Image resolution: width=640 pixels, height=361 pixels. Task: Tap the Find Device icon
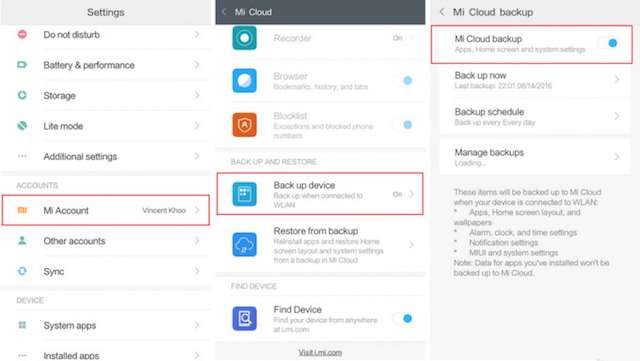244,318
